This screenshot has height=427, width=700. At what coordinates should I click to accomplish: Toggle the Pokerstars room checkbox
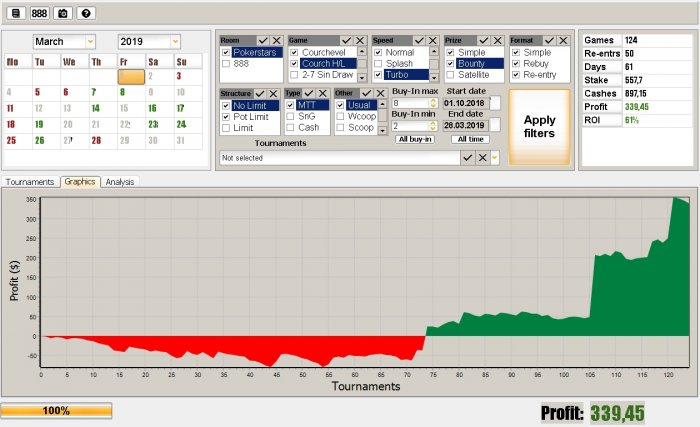tap(226, 52)
